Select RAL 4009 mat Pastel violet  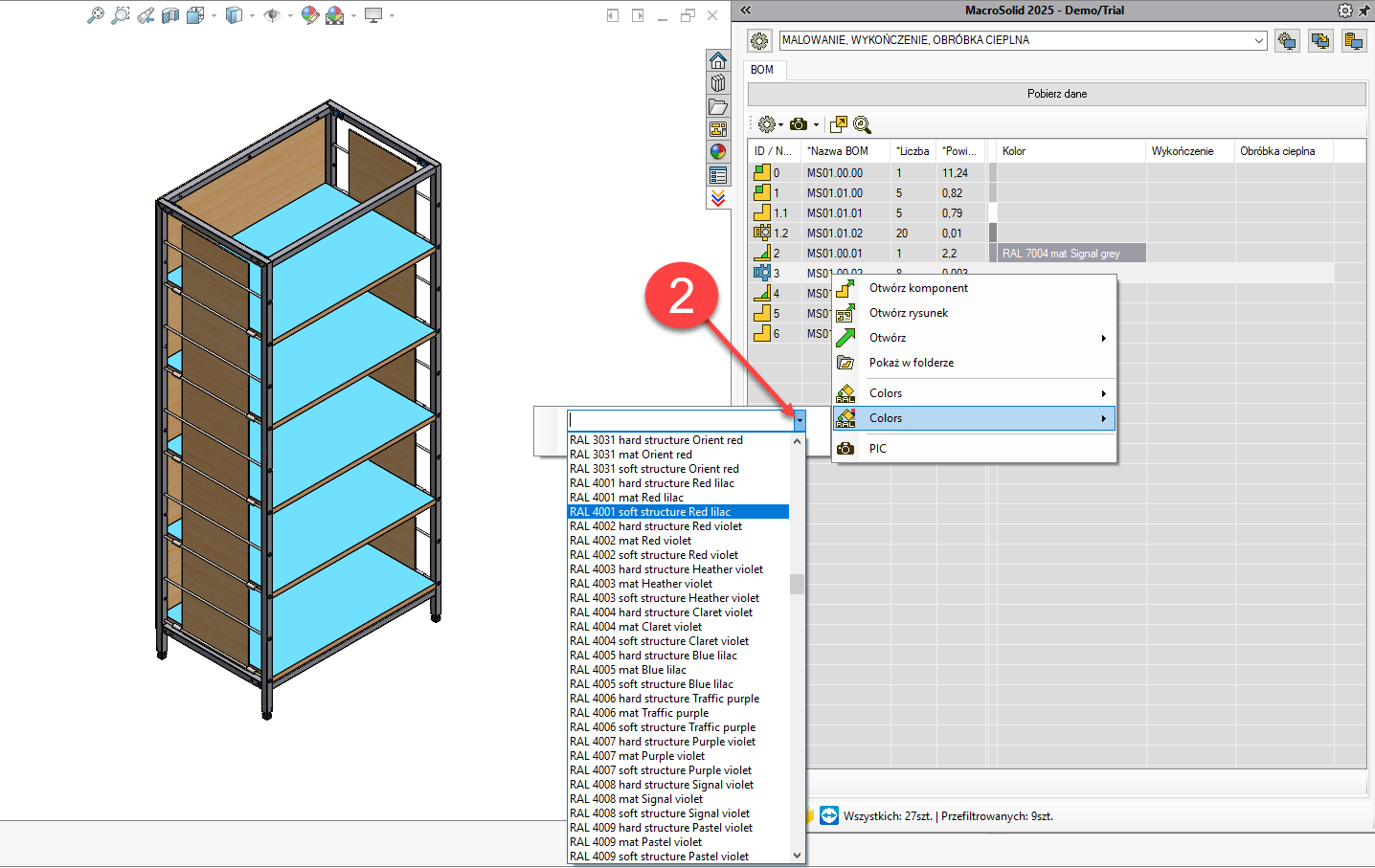[679, 842]
